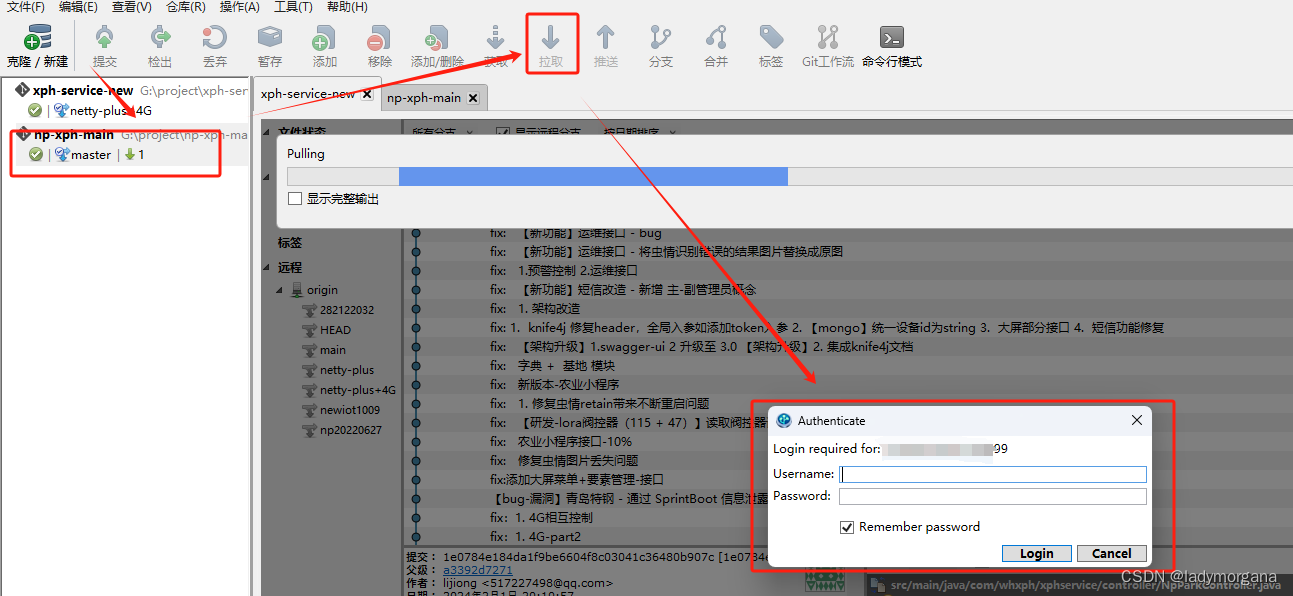Open the 帮助(H) (Help) menu

347,7
